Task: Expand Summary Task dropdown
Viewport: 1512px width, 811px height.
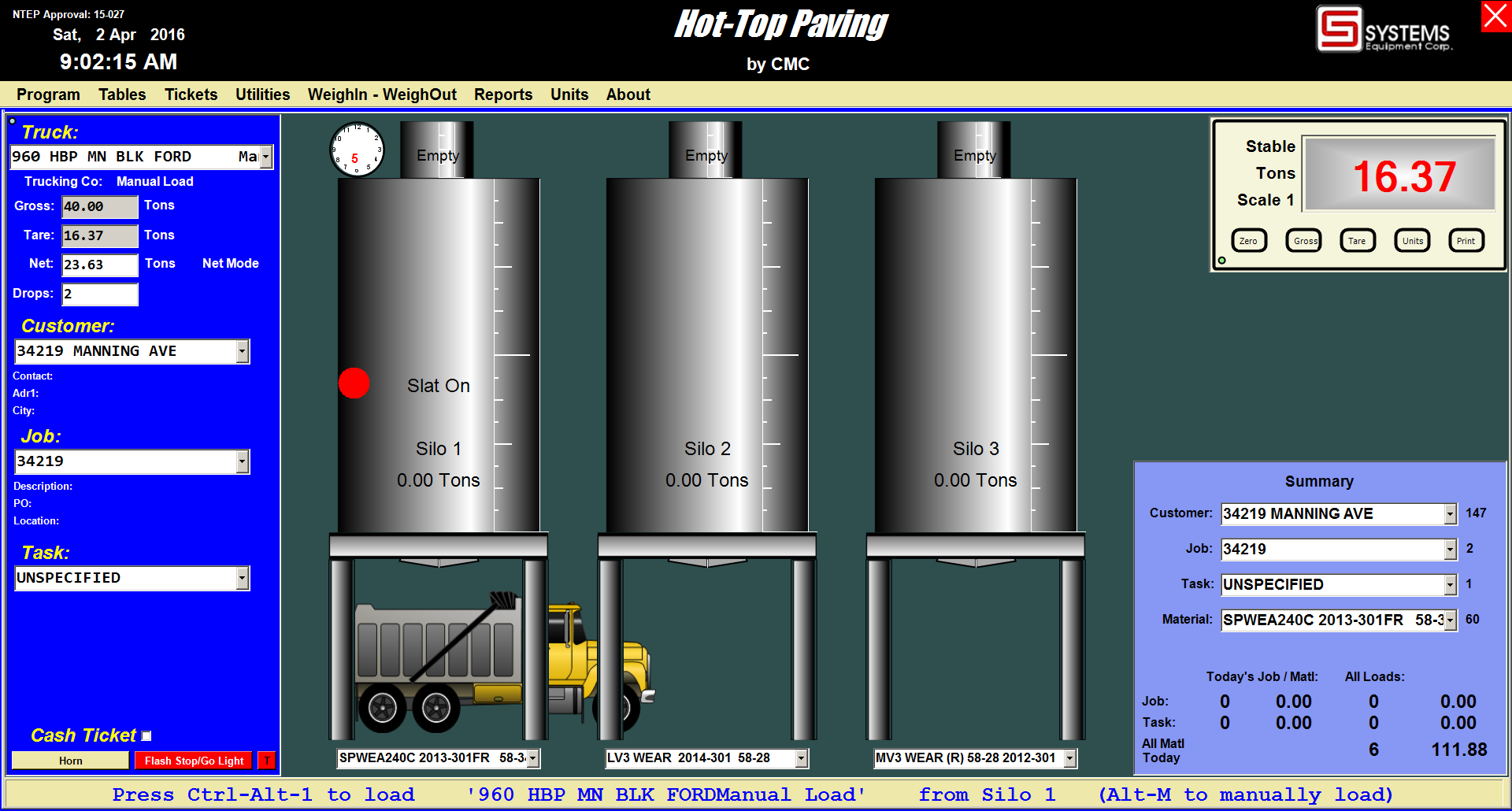Action: 1451,585
